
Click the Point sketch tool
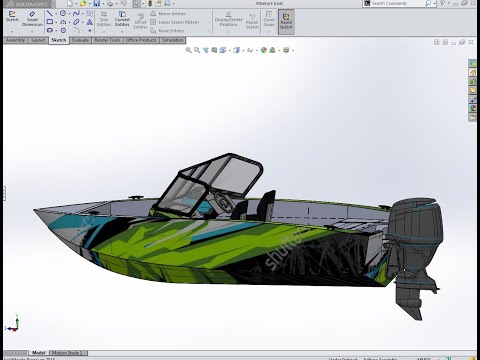pos(90,30)
